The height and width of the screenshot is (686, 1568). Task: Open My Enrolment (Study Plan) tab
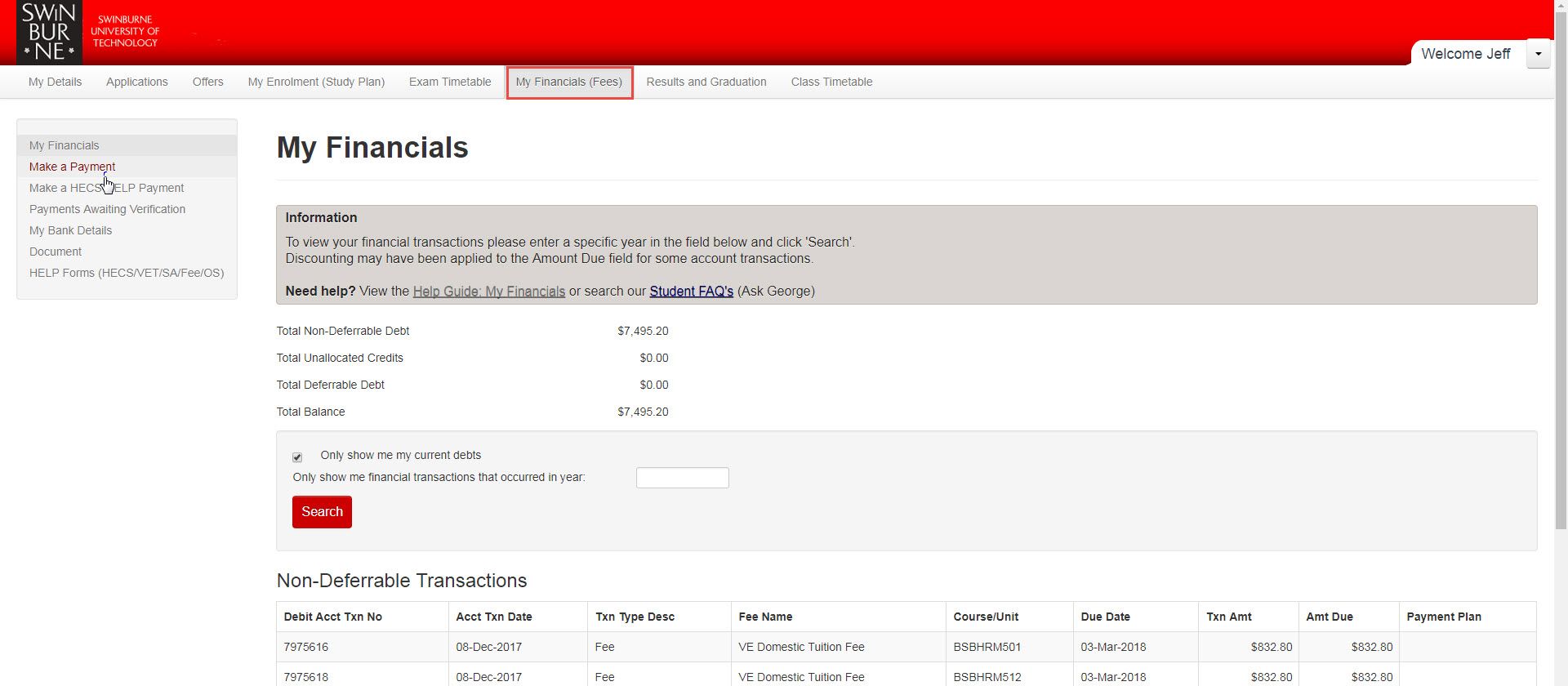click(316, 82)
